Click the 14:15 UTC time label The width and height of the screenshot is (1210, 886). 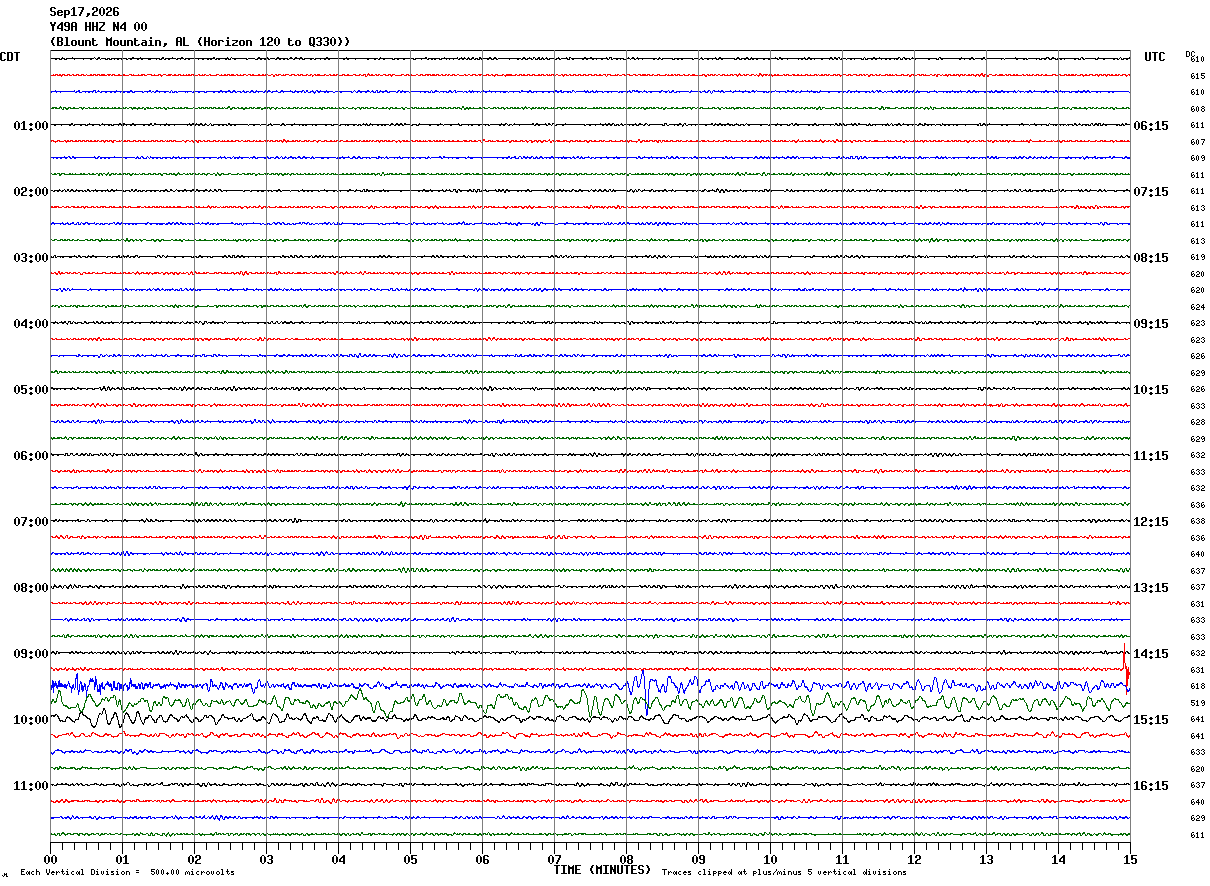(1151, 654)
